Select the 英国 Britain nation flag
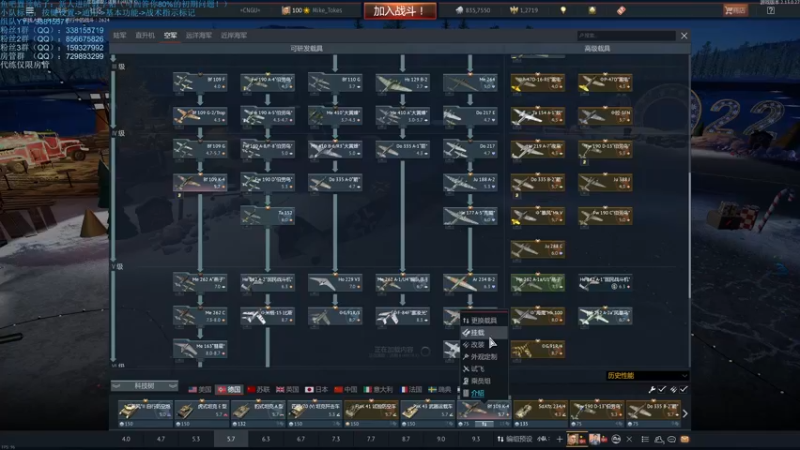This screenshot has height=450, width=800. (x=287, y=389)
